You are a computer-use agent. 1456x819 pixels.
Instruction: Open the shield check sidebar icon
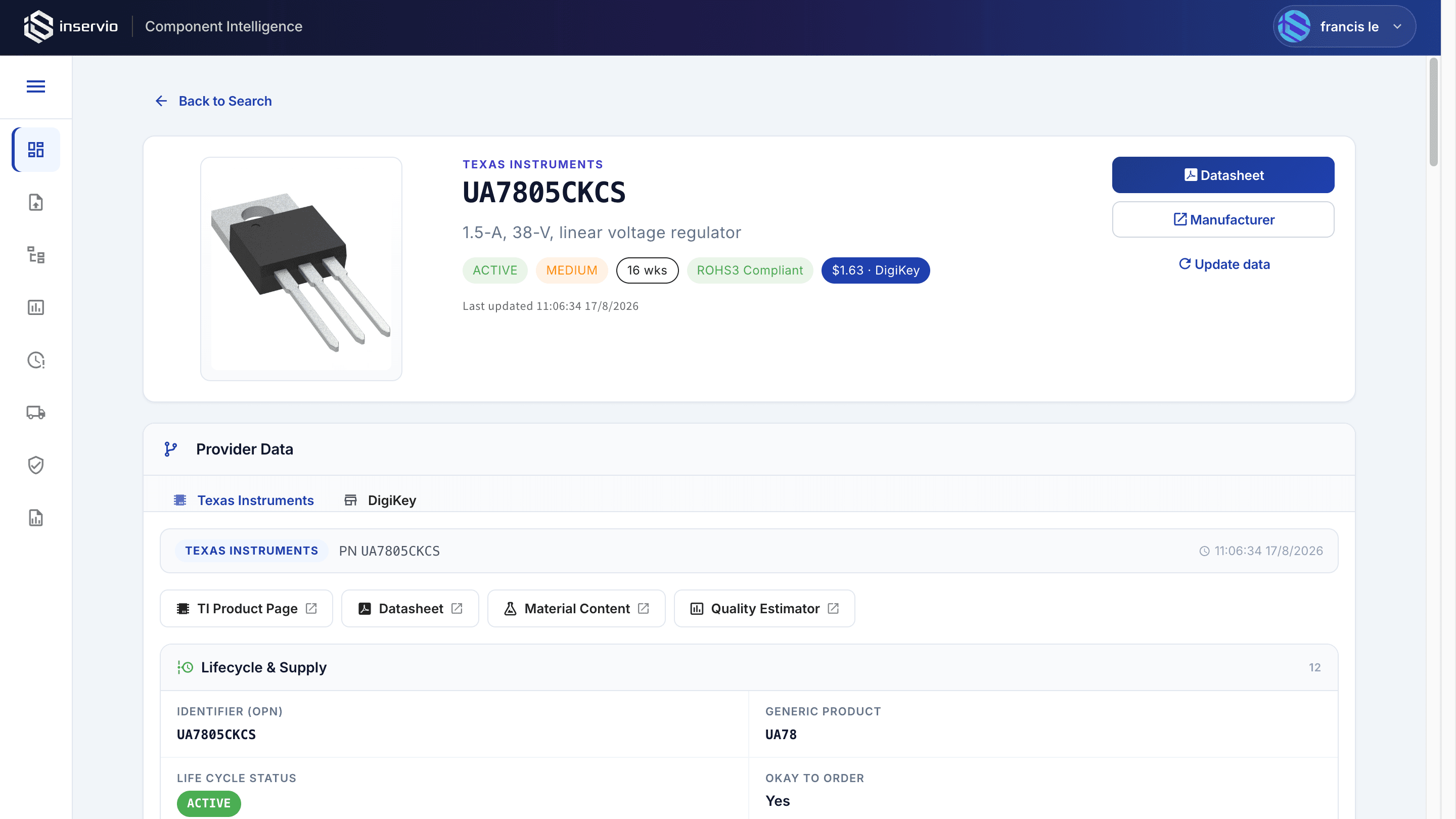35,465
